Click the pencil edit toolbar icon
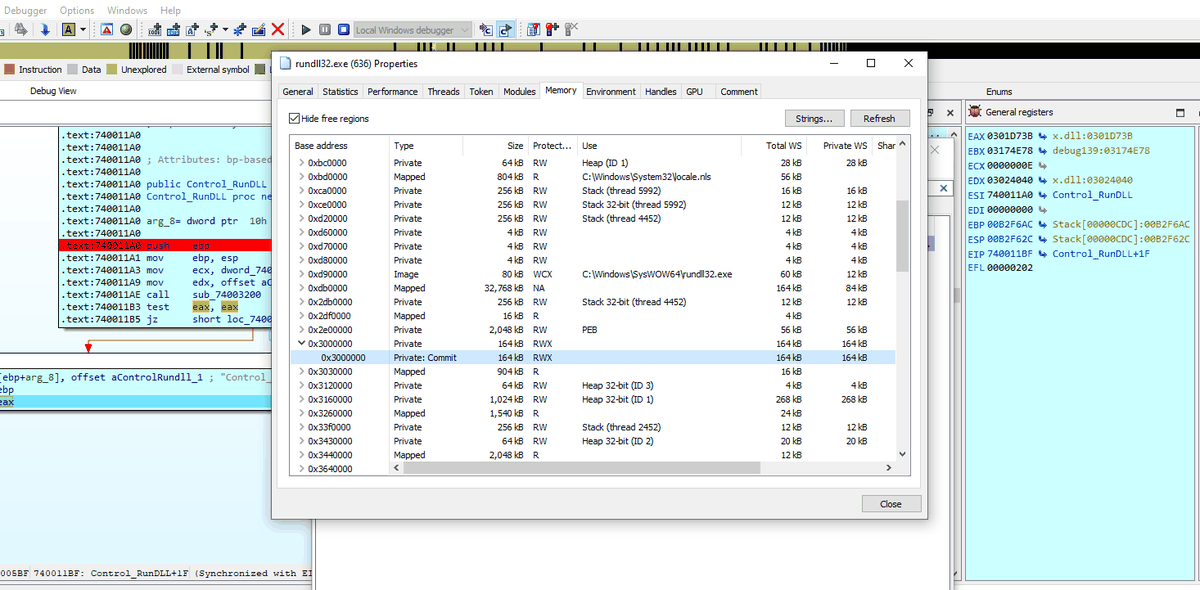 [258, 30]
